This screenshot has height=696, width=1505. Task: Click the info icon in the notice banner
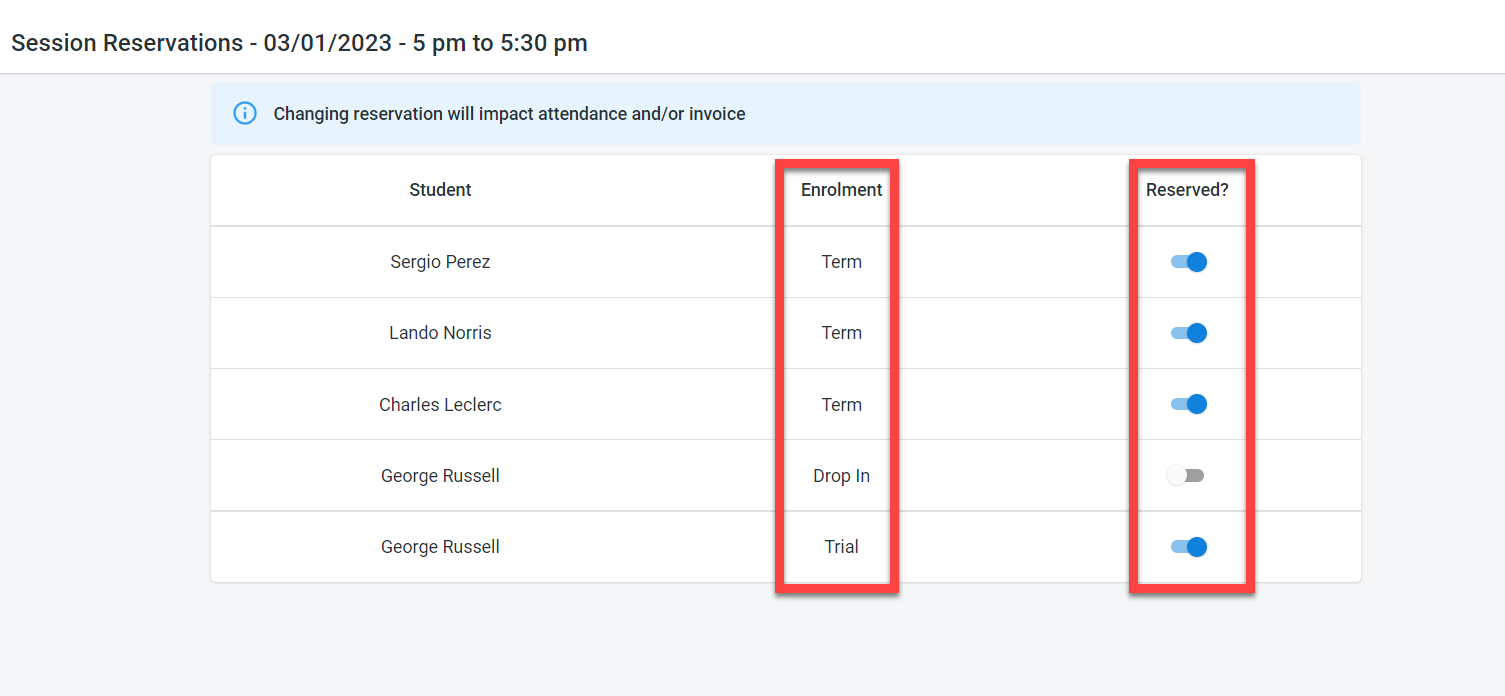tap(245, 113)
